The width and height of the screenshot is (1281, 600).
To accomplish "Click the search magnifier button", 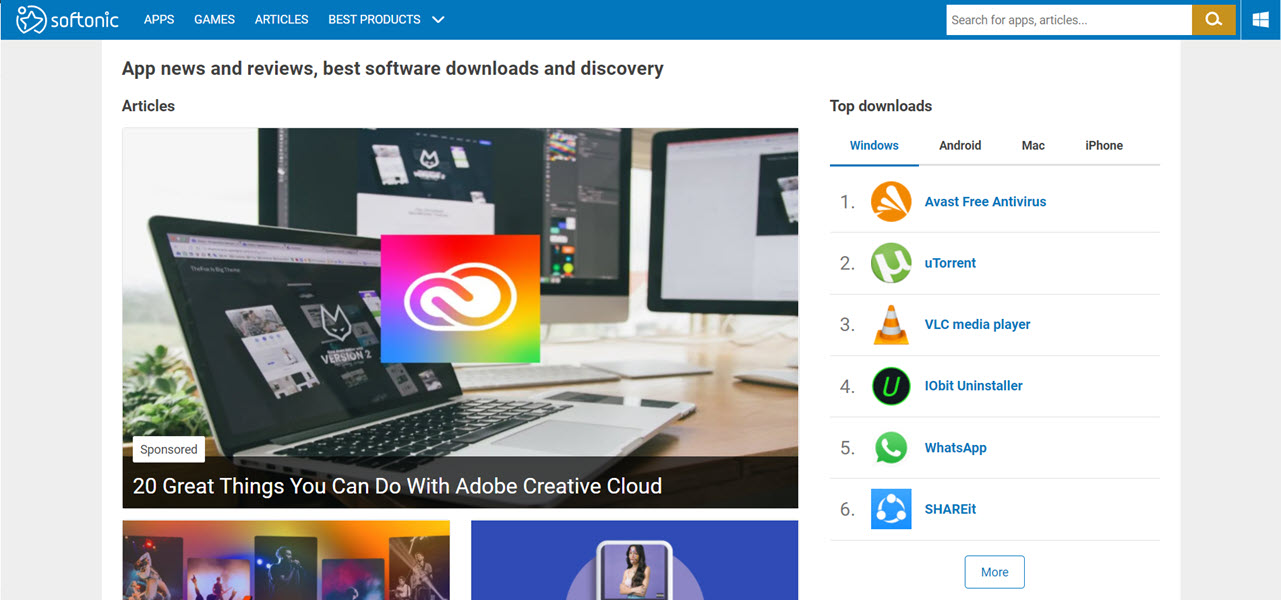I will point(1214,20).
